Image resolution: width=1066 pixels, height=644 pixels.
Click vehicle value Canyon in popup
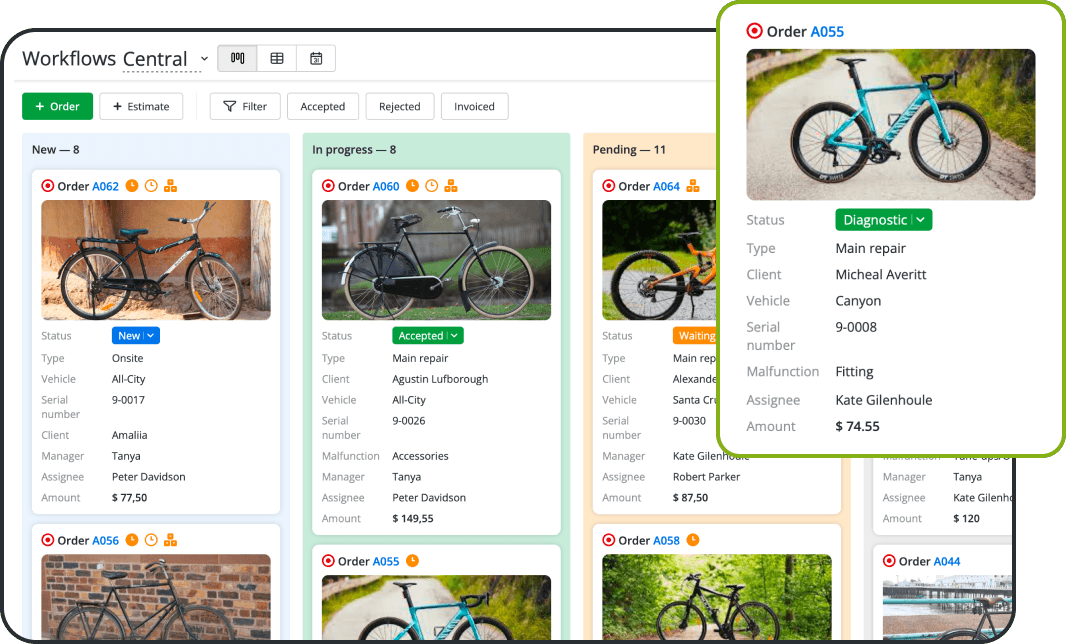click(x=858, y=301)
